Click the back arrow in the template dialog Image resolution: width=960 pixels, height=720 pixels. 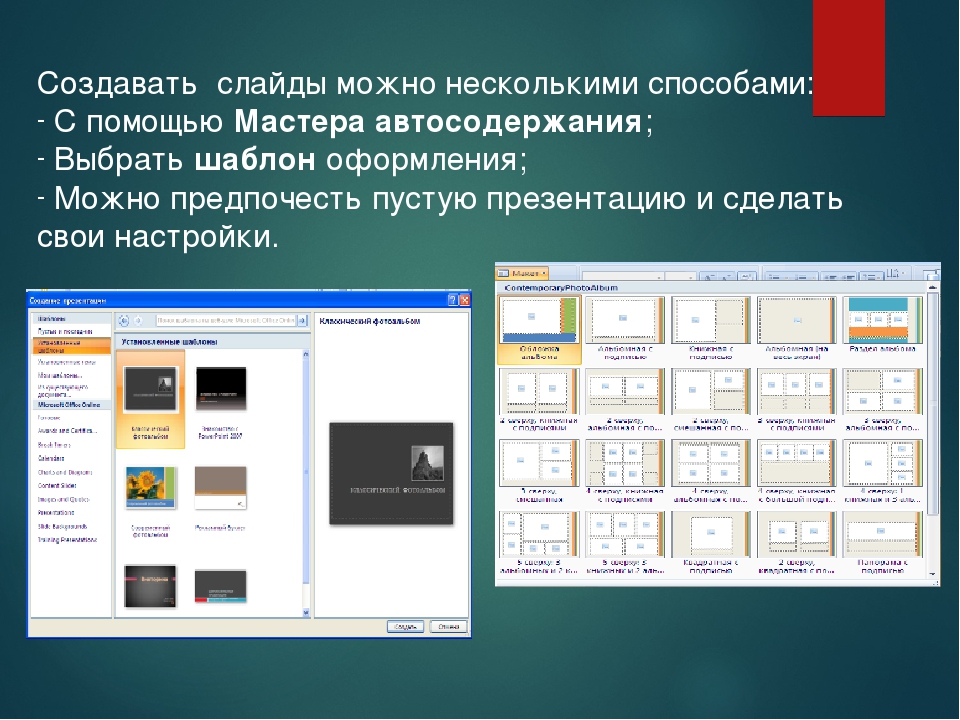click(x=124, y=320)
